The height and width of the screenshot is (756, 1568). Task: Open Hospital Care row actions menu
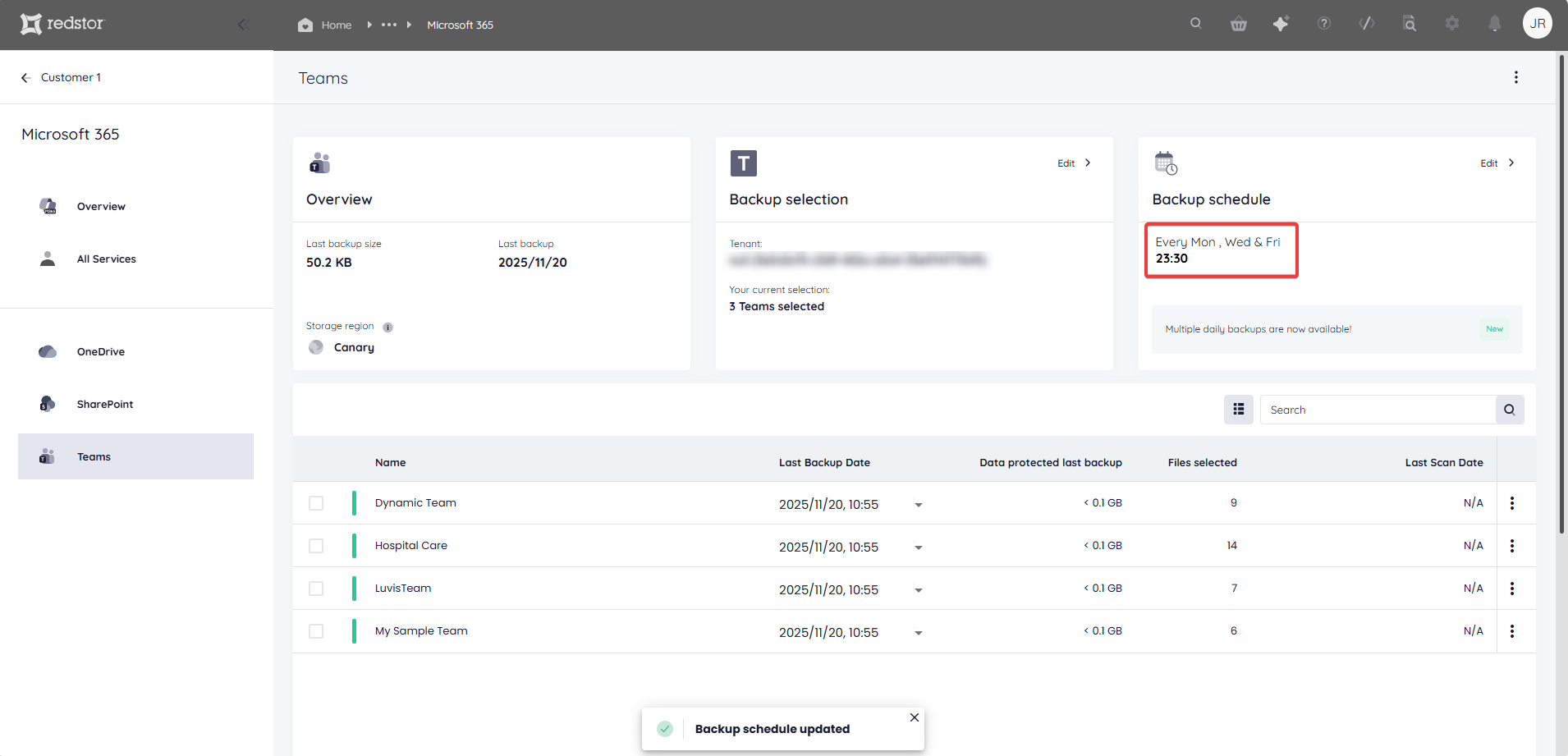pos(1512,546)
